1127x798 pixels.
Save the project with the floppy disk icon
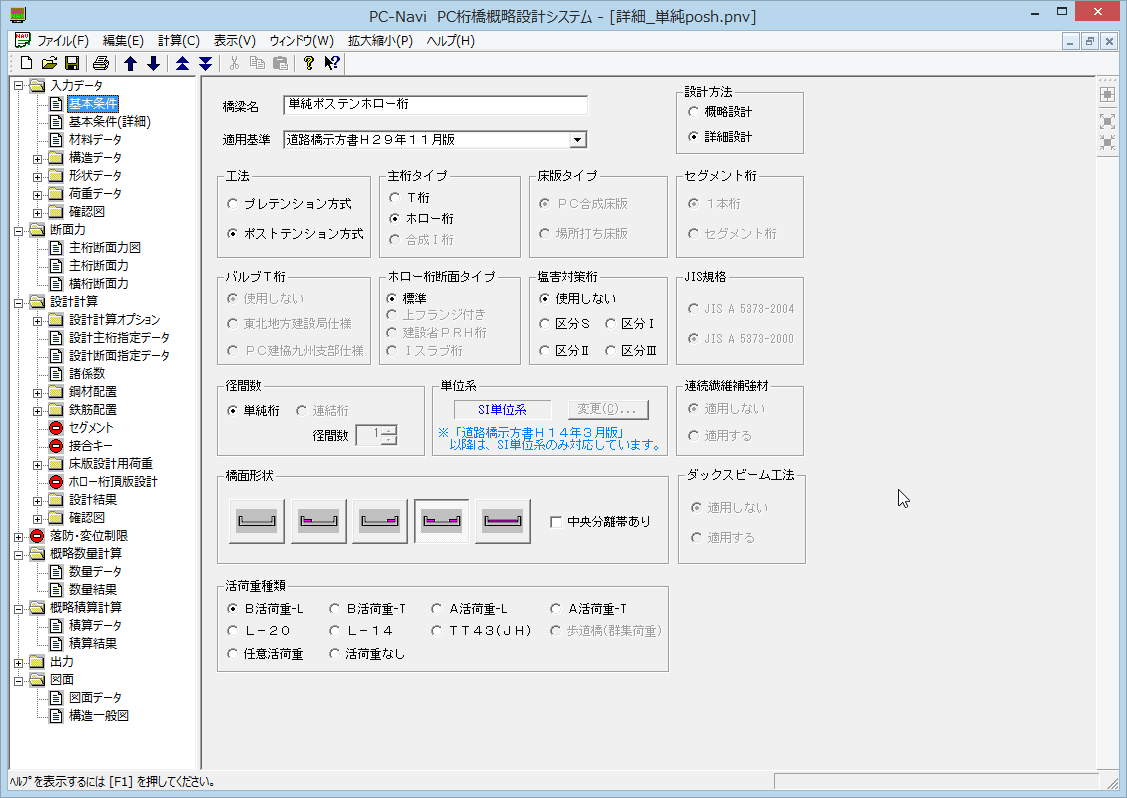point(71,63)
